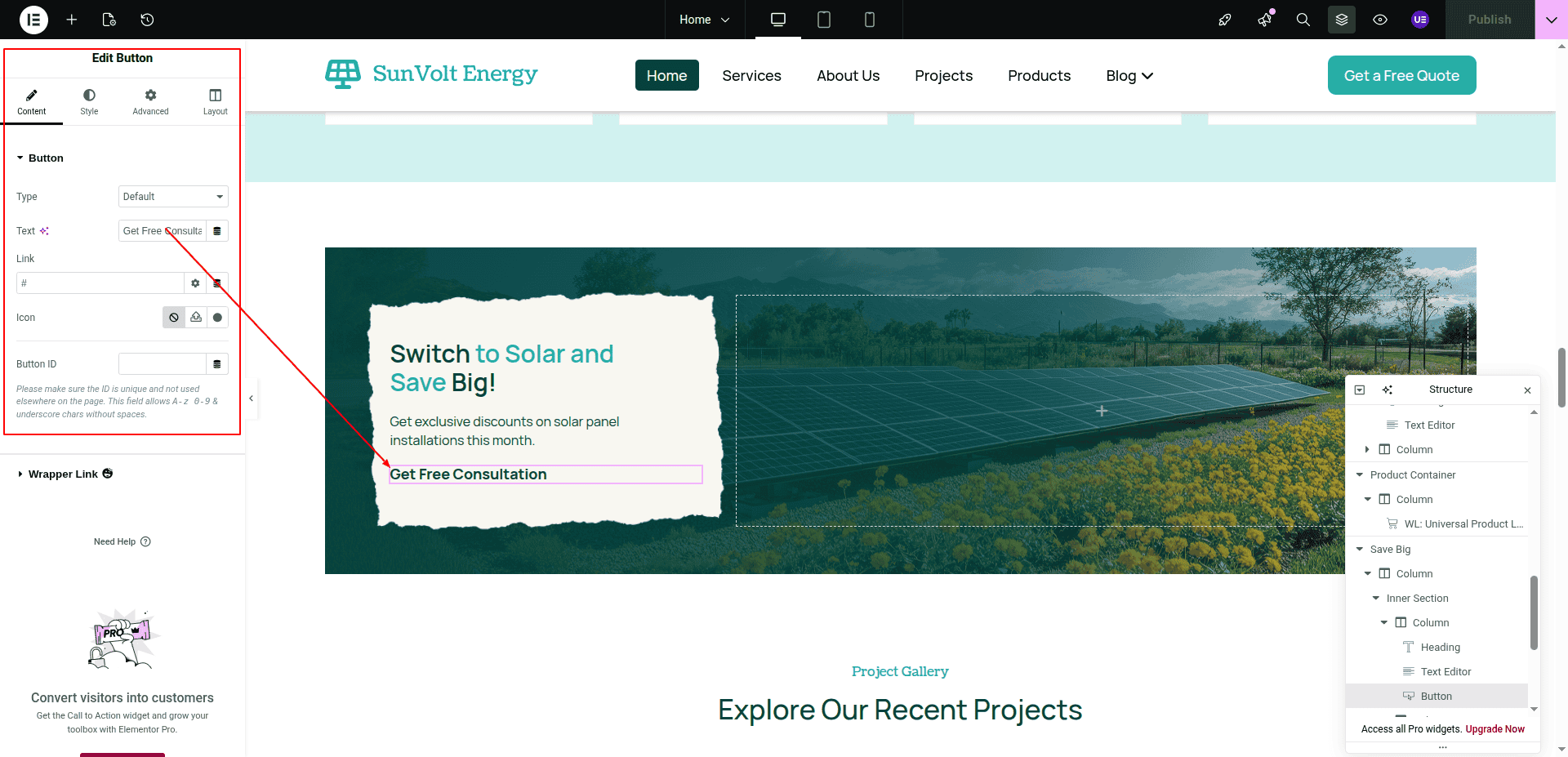
Task: Switch to the Style tab
Action: pos(89,102)
